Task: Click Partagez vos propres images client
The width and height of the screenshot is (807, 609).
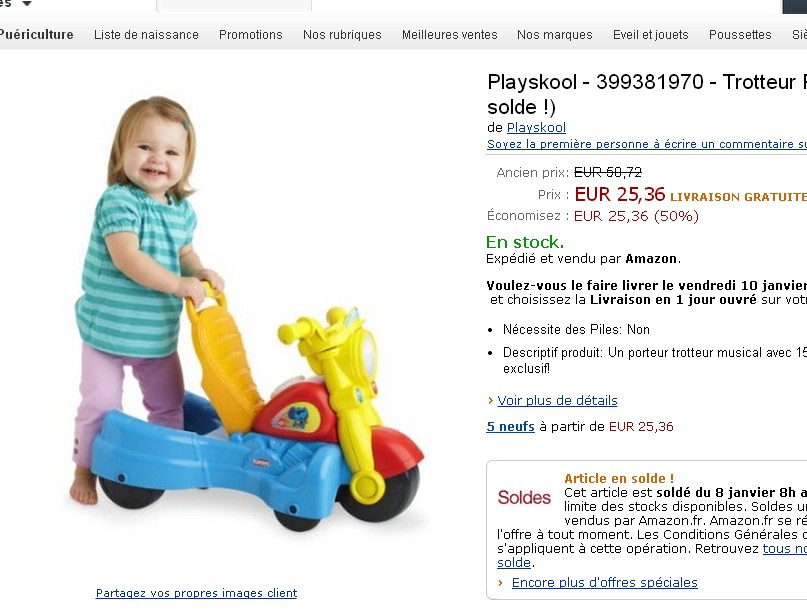Action: pos(196,593)
